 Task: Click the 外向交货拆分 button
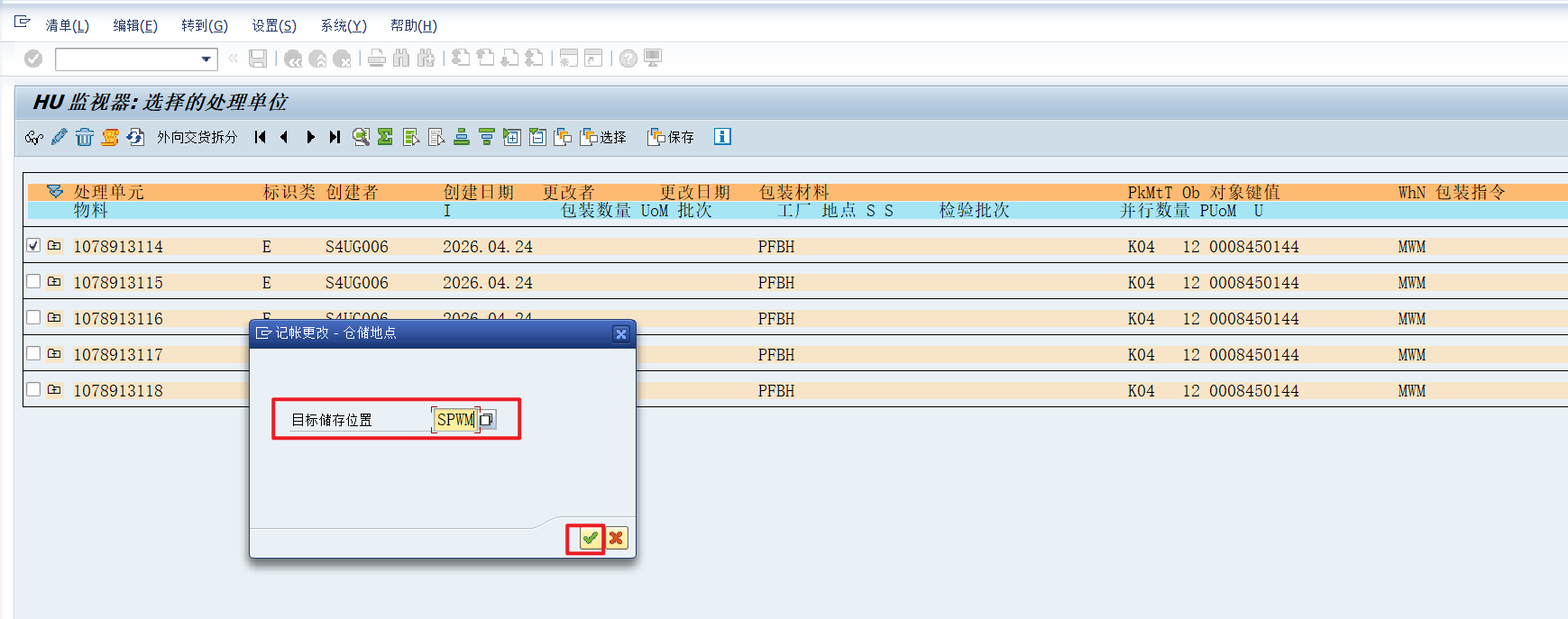(197, 137)
